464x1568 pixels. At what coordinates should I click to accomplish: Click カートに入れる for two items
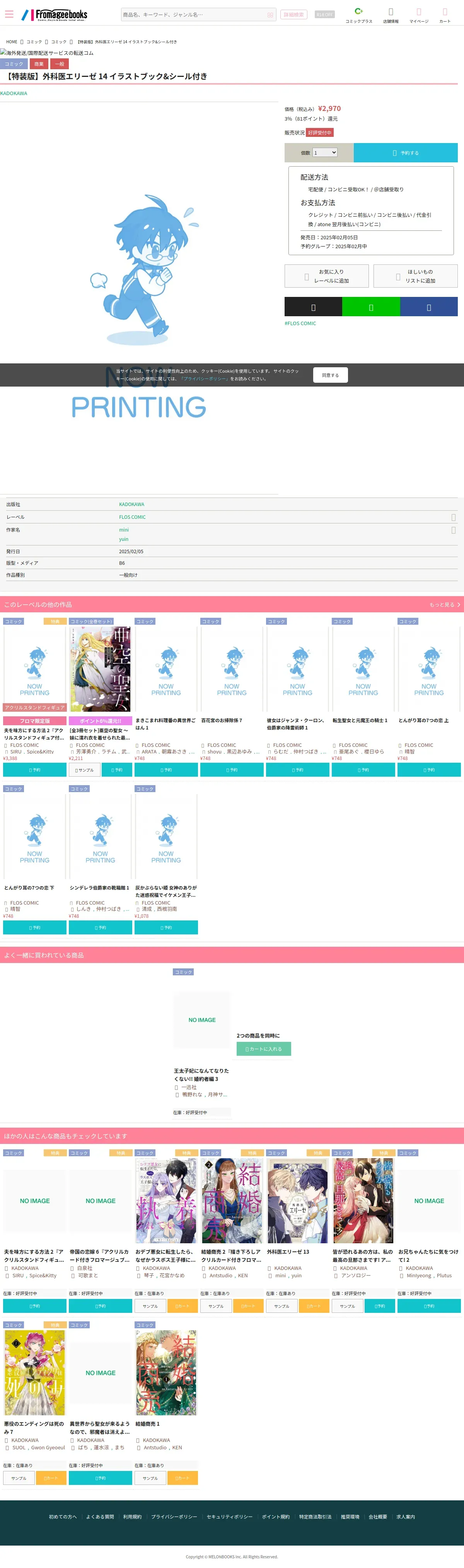pos(264,1049)
